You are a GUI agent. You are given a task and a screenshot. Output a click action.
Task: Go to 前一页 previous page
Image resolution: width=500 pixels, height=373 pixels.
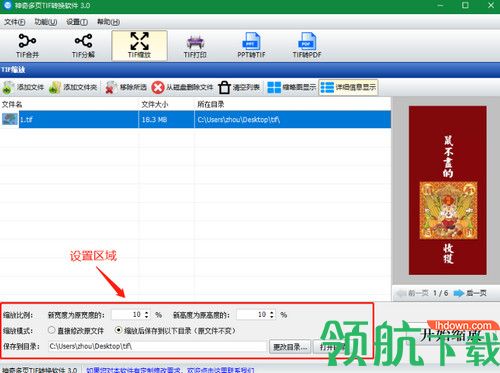click(412, 293)
